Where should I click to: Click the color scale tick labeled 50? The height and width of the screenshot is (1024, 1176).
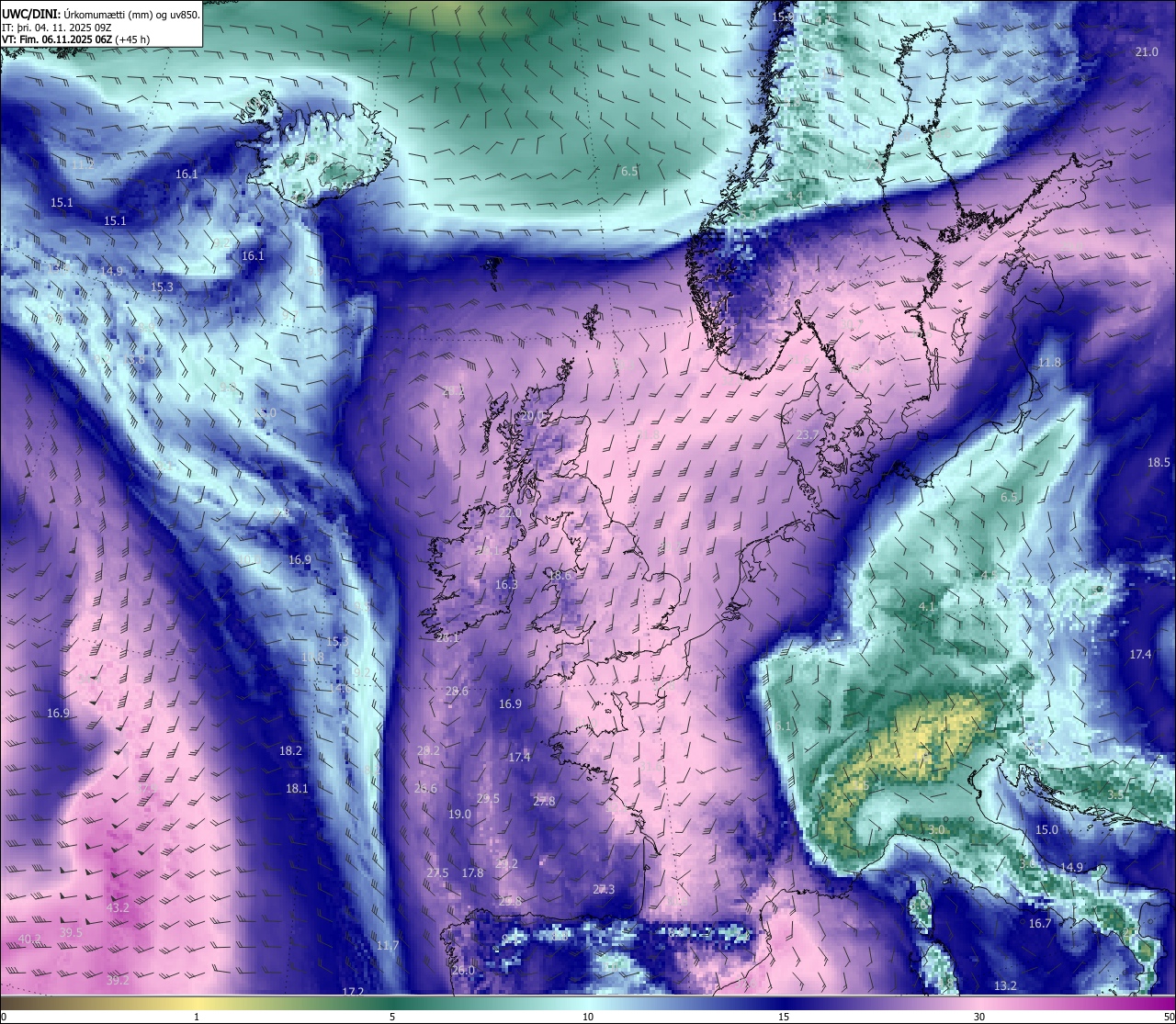1169,1017
